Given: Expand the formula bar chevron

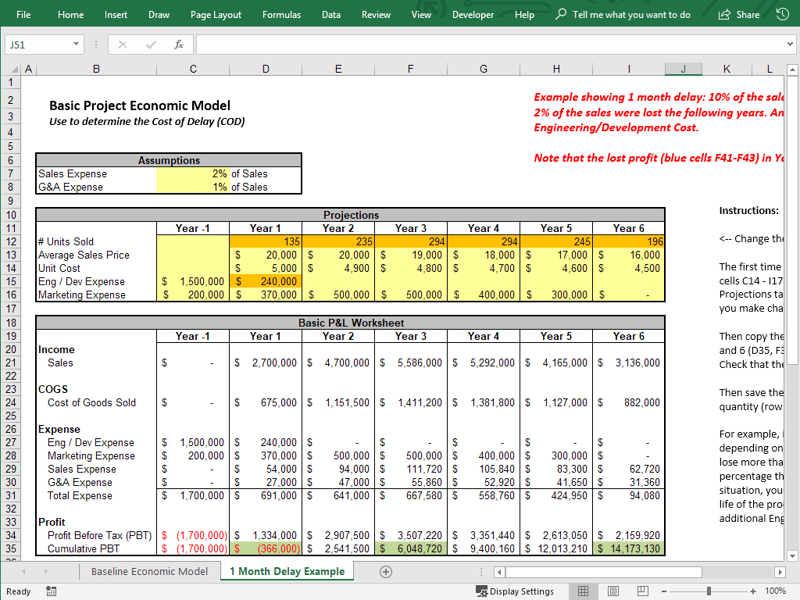Looking at the screenshot, I should [790, 44].
